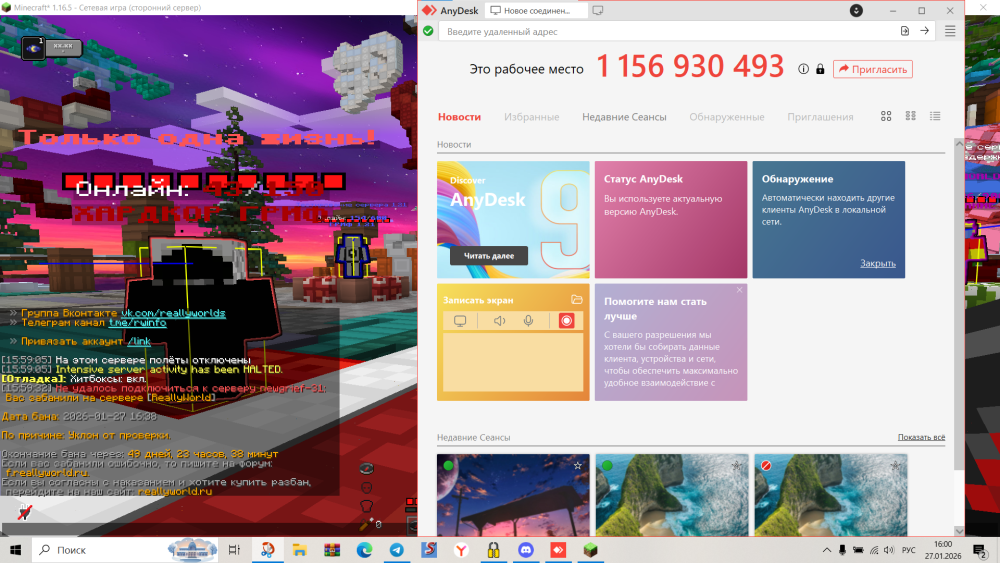Click the AnyDesk scrollbar down arrow

tap(959, 530)
